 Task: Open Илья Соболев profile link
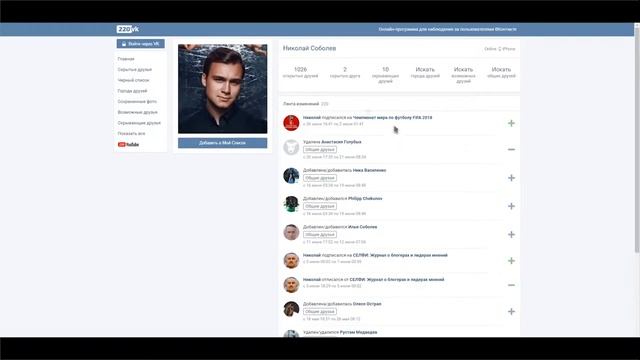[x=362, y=227]
